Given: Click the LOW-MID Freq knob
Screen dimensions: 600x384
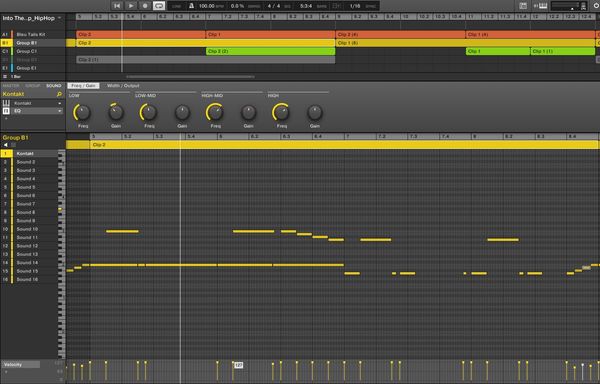Looking at the screenshot, I should 149,112.
